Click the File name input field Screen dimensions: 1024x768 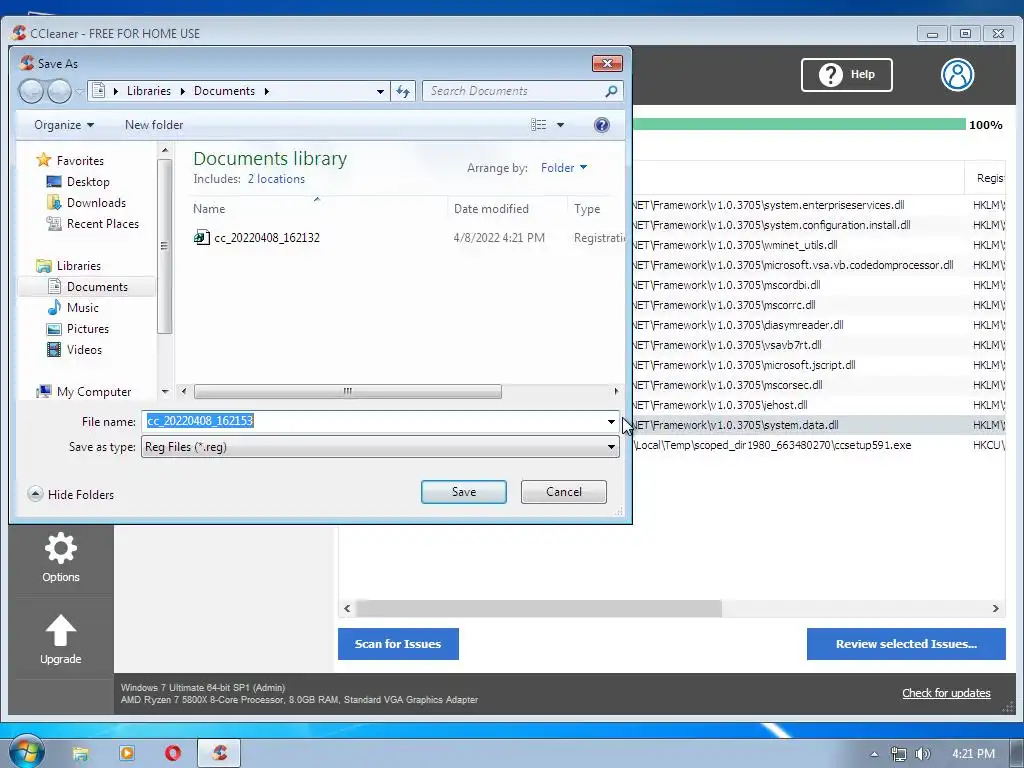tap(373, 421)
